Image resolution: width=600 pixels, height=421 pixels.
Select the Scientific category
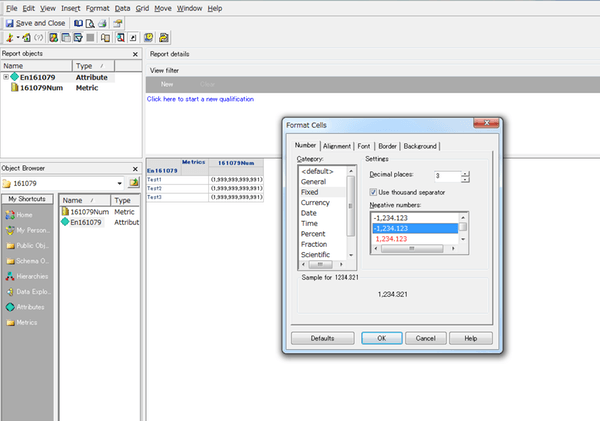tap(315, 255)
